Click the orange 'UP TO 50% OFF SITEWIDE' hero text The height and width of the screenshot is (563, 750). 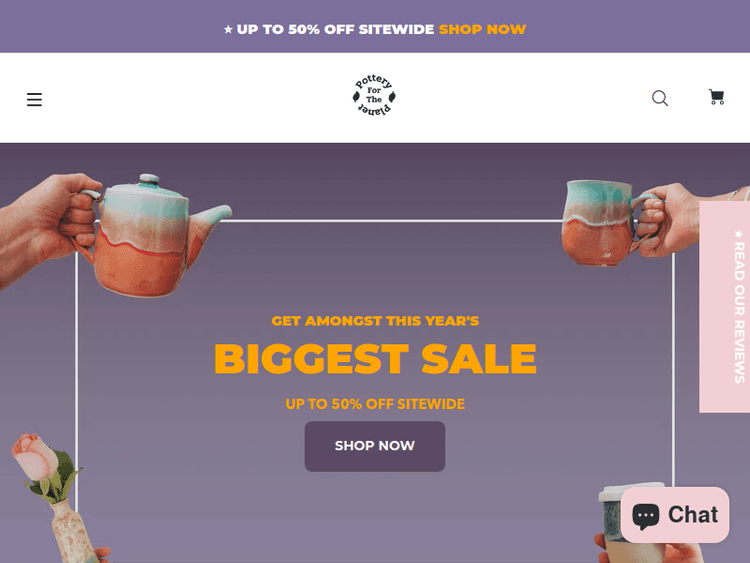pos(375,404)
